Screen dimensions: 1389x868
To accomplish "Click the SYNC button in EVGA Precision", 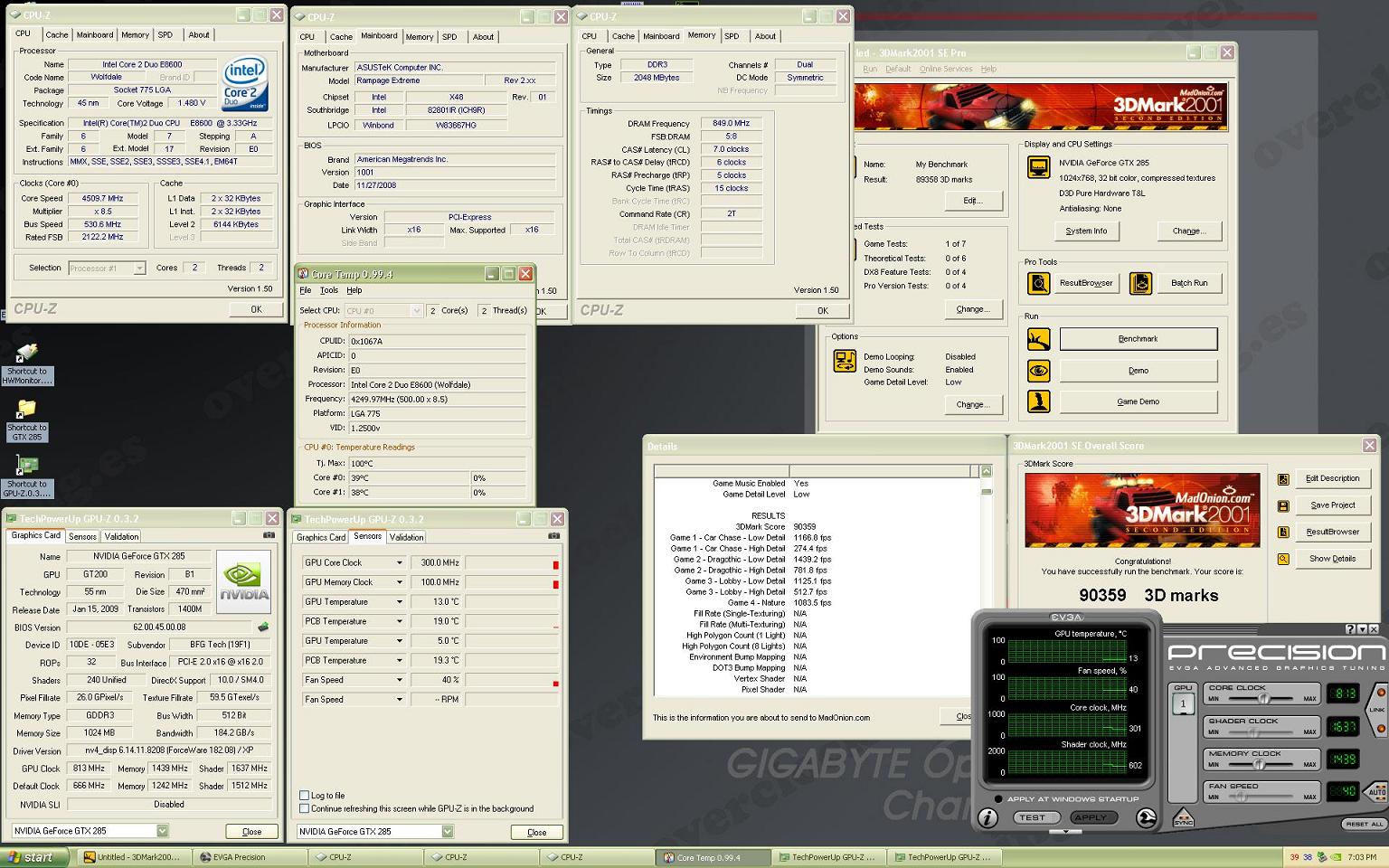I will 1183,816.
